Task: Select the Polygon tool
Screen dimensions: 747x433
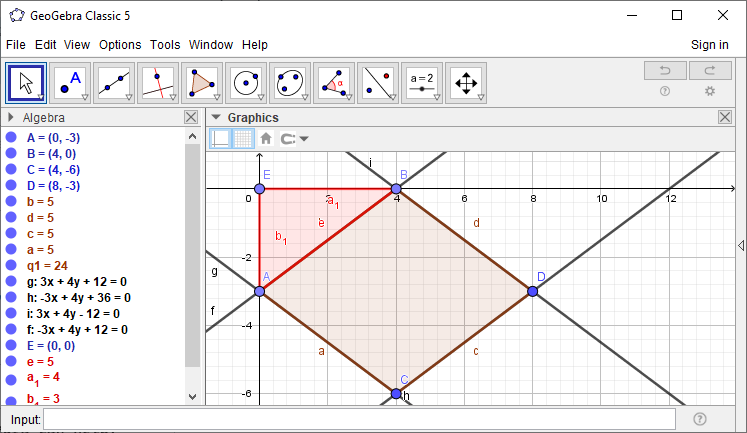Action: [202, 83]
